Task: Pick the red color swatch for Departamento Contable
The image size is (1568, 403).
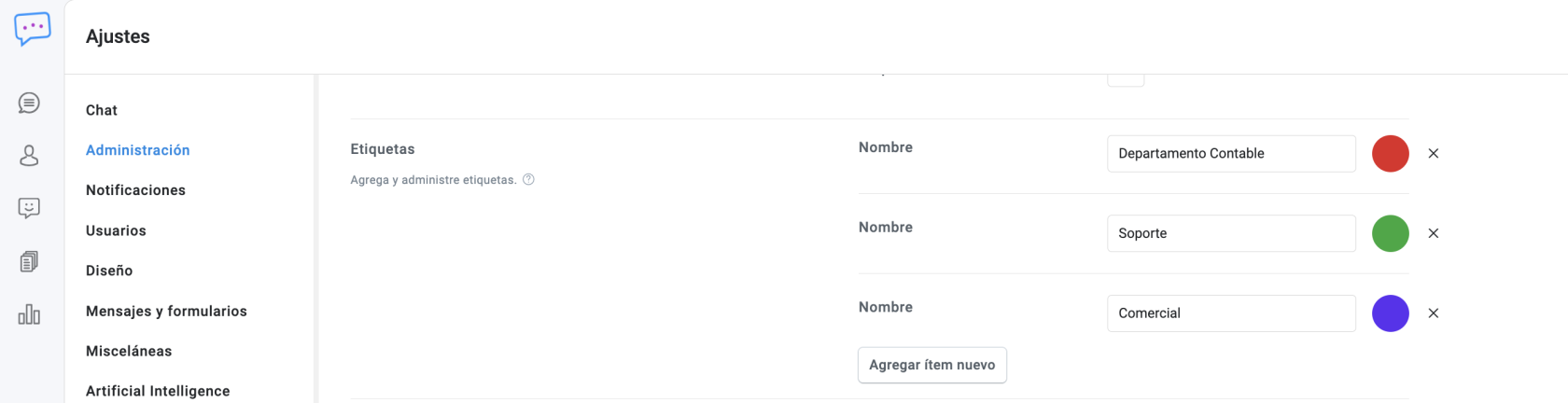Action: [x=1390, y=154]
